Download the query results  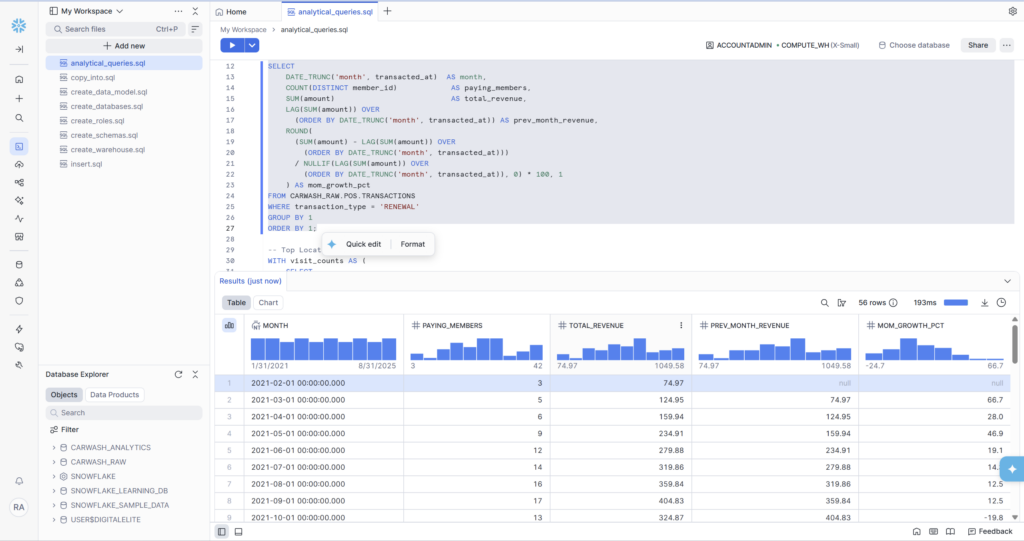[x=984, y=303]
